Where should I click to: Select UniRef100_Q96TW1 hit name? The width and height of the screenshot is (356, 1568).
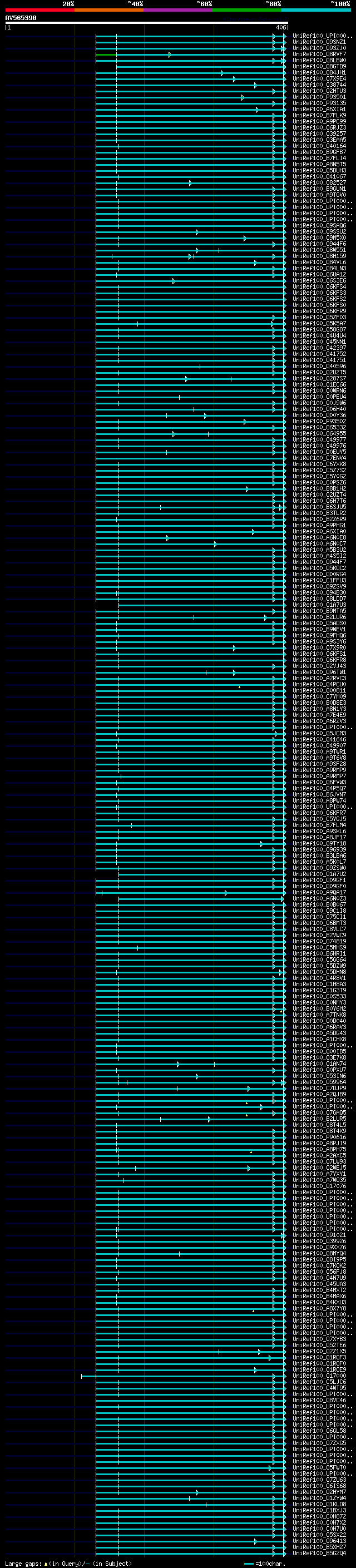319,672
